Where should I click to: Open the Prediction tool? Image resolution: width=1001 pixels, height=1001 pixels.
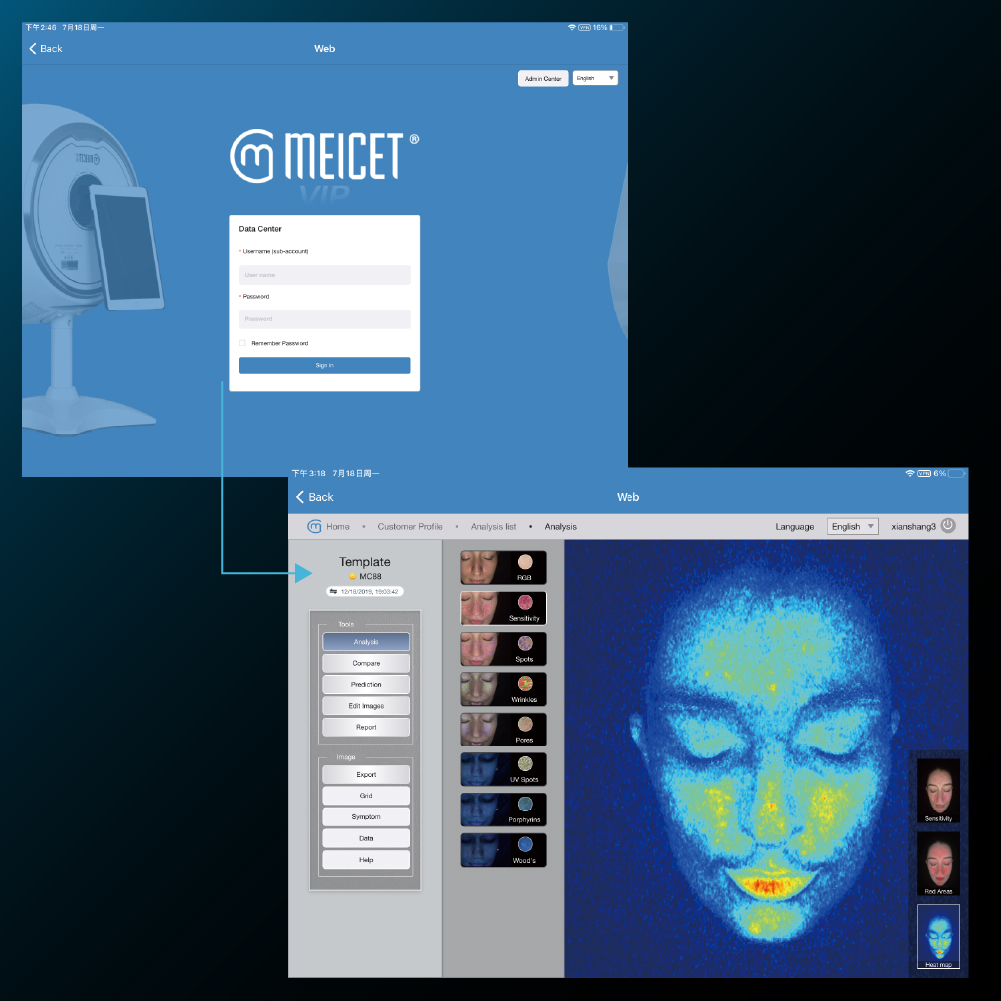[366, 684]
